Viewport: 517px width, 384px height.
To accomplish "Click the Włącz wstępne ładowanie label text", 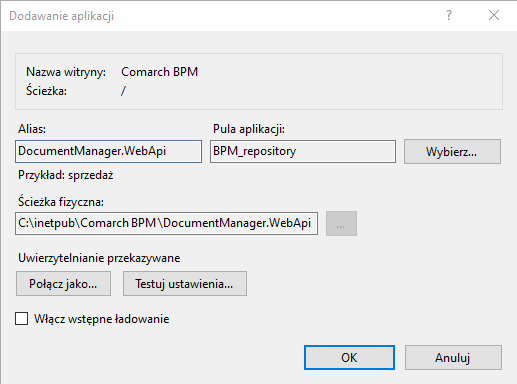I will 102,319.
